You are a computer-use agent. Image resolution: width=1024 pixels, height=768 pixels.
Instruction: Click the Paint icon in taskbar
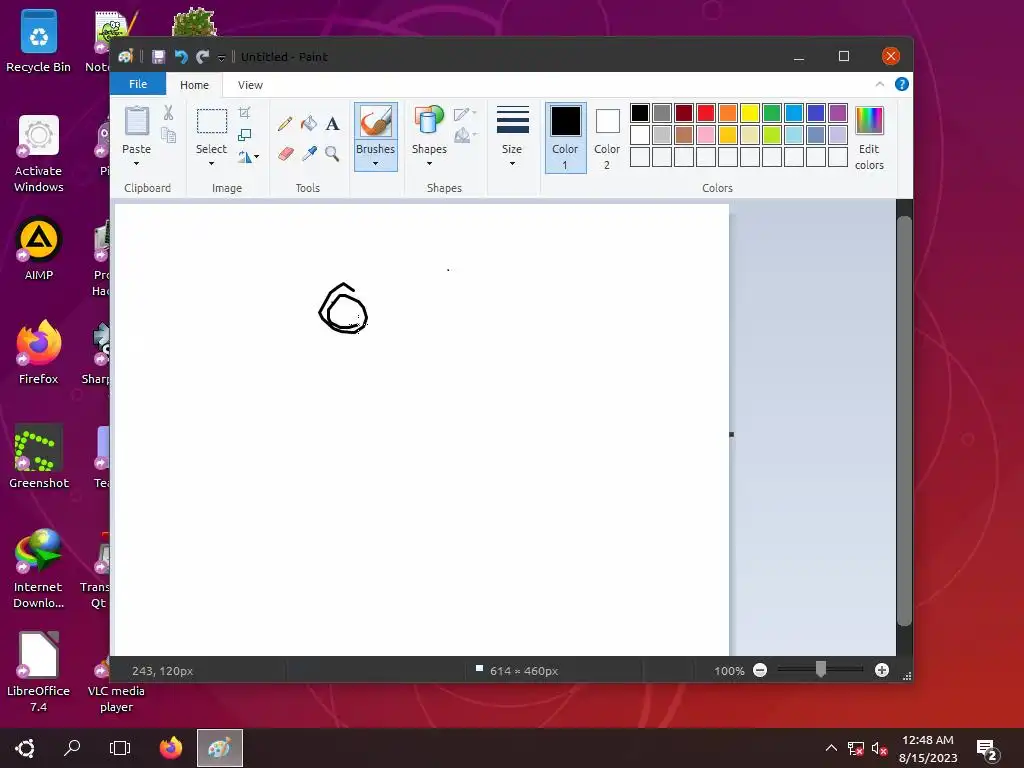[220, 748]
